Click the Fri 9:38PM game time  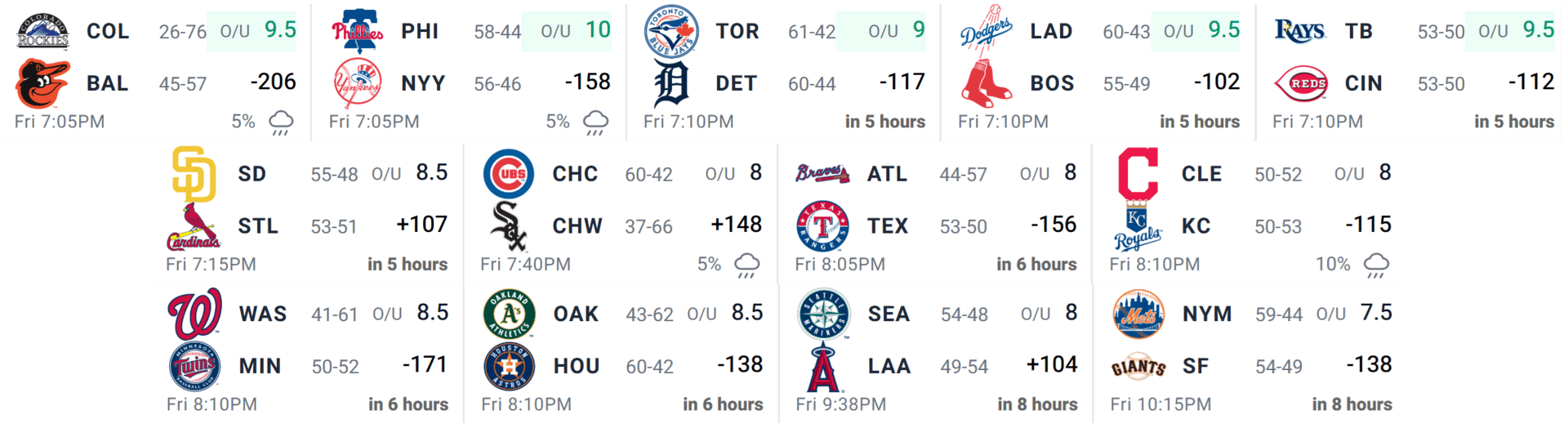tap(840, 404)
